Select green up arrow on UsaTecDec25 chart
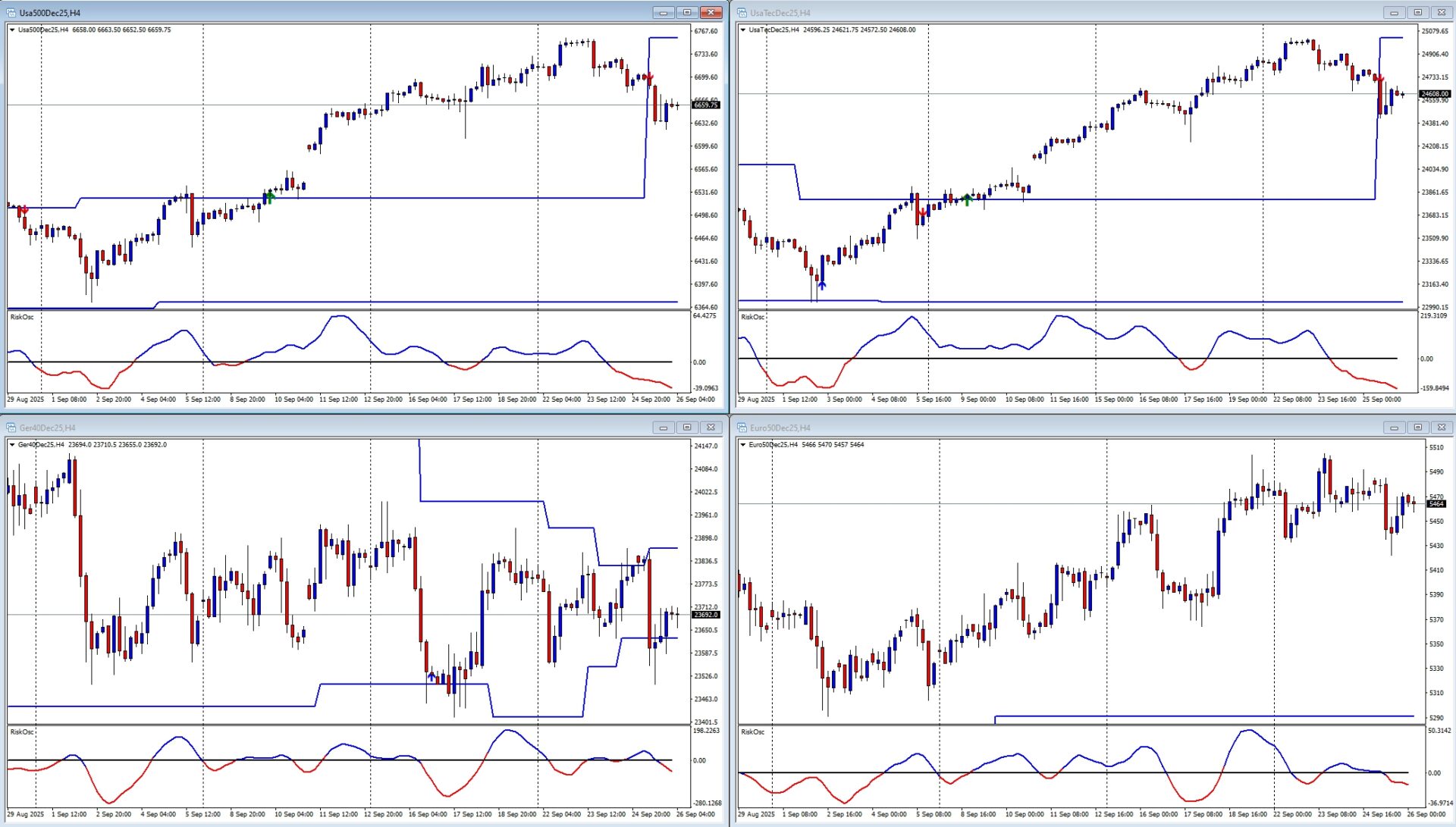The height and width of the screenshot is (827, 1456). (967, 199)
